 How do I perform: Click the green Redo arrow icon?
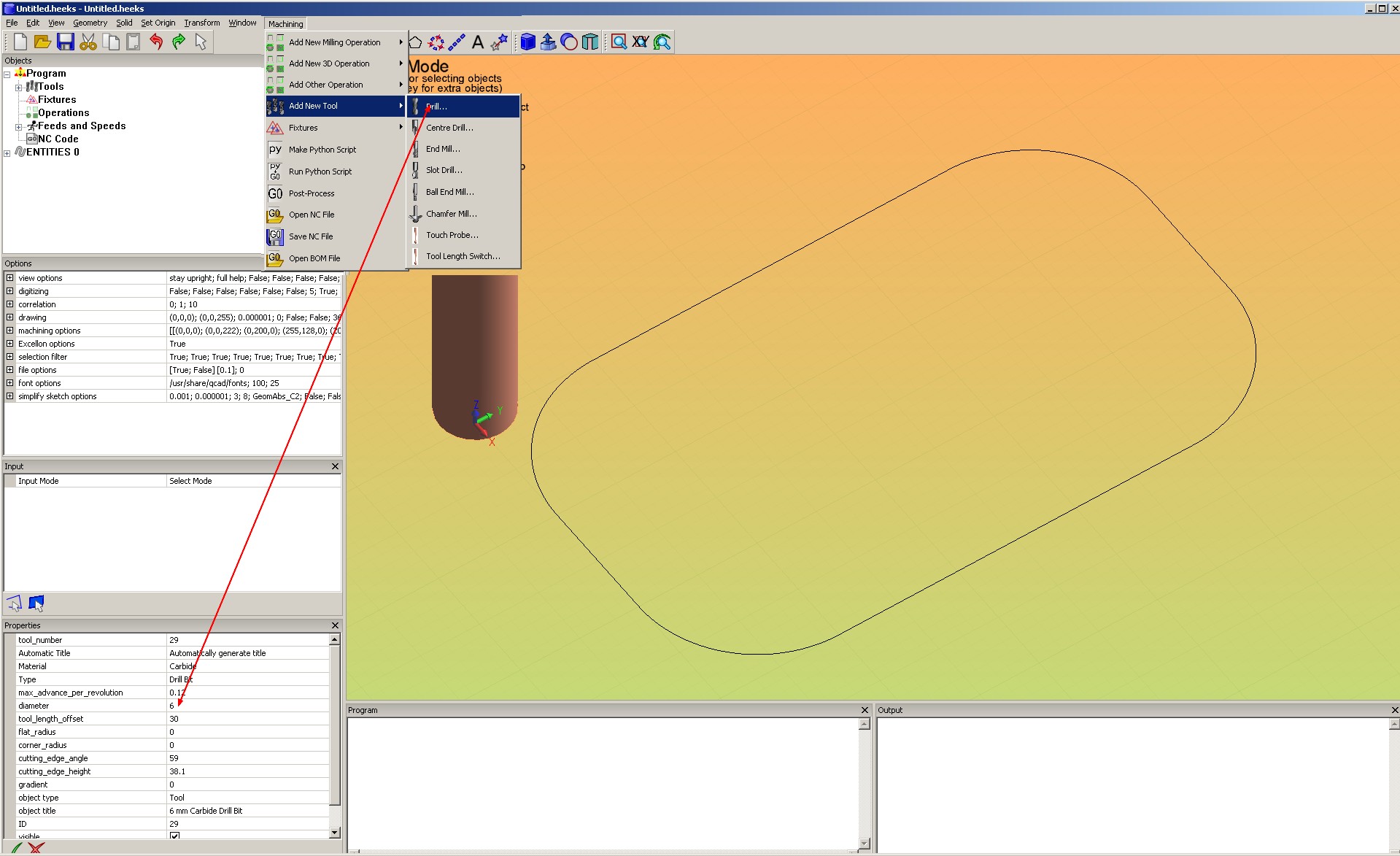[x=179, y=42]
